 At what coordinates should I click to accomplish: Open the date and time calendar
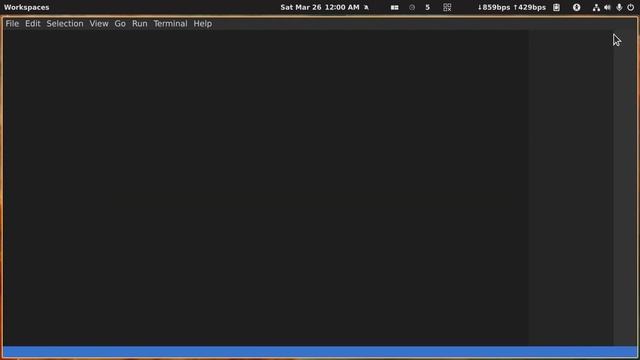pos(320,7)
